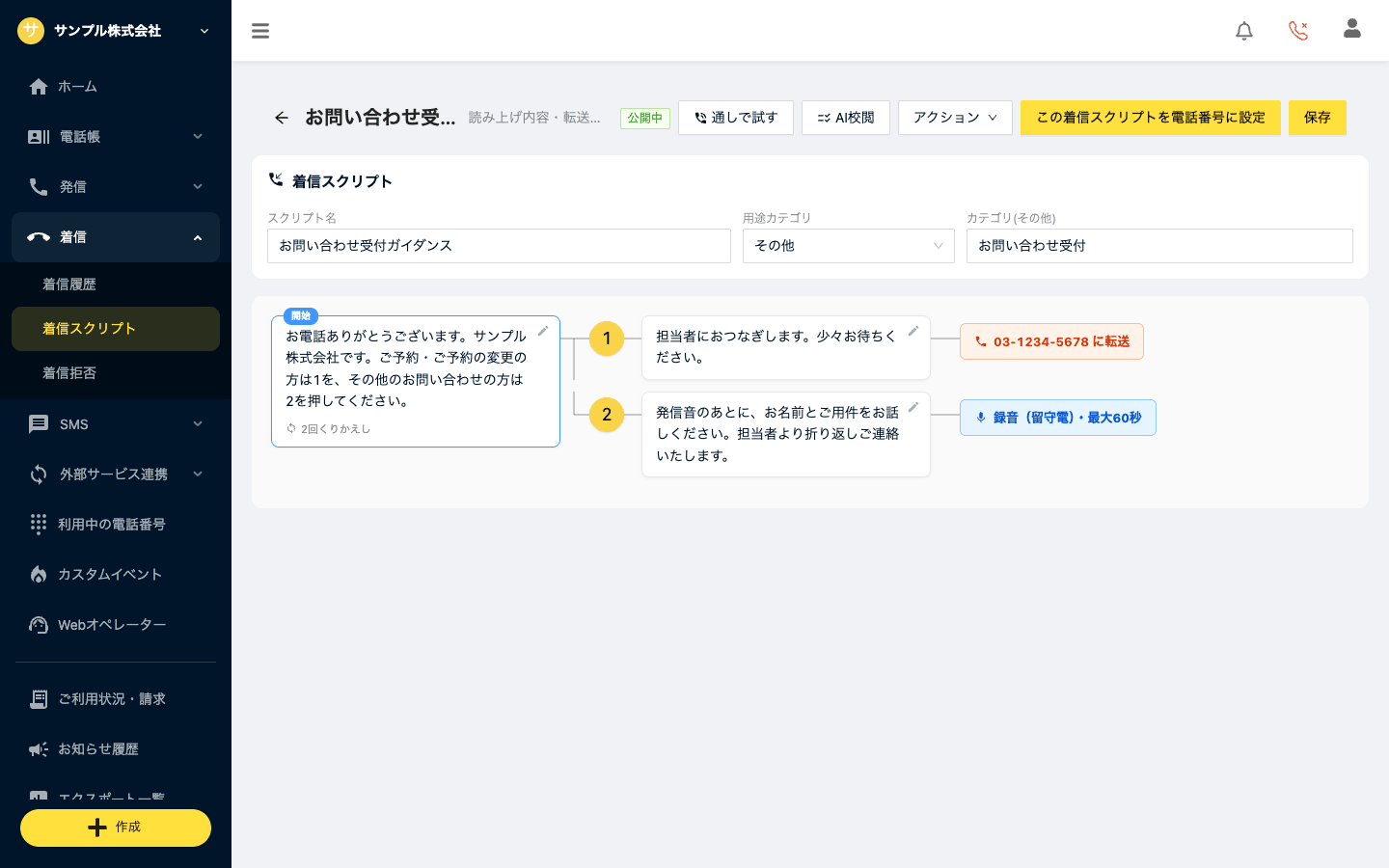Image resolution: width=1389 pixels, height=868 pixels.
Task: Click the サ company logo avatar
Action: (x=31, y=31)
